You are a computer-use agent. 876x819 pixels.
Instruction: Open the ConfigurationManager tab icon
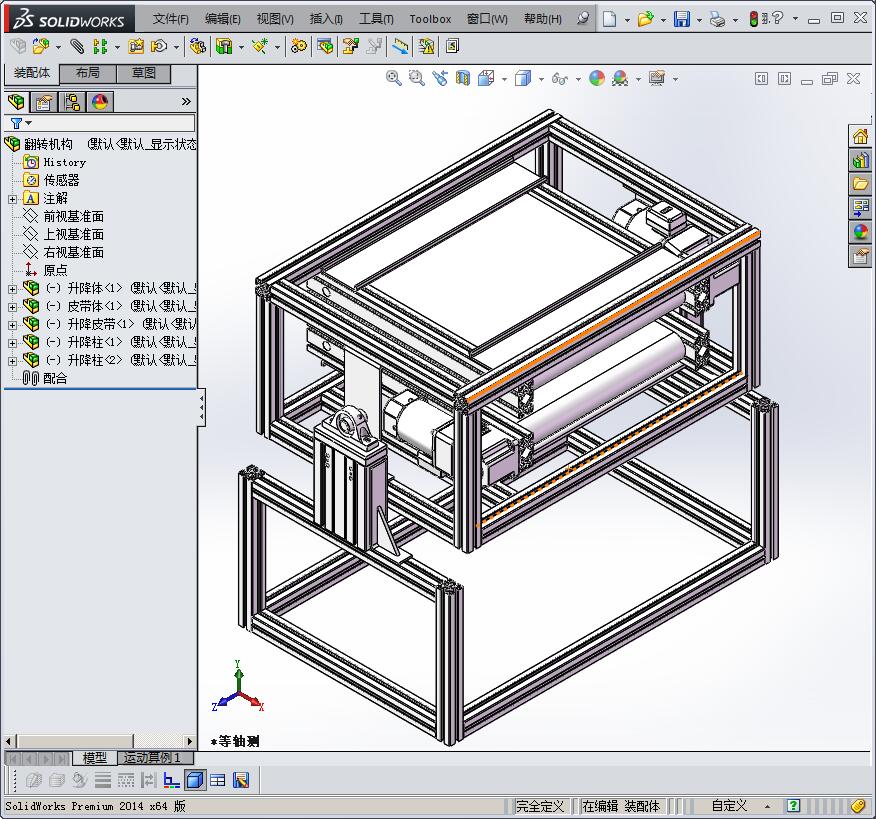click(x=72, y=102)
